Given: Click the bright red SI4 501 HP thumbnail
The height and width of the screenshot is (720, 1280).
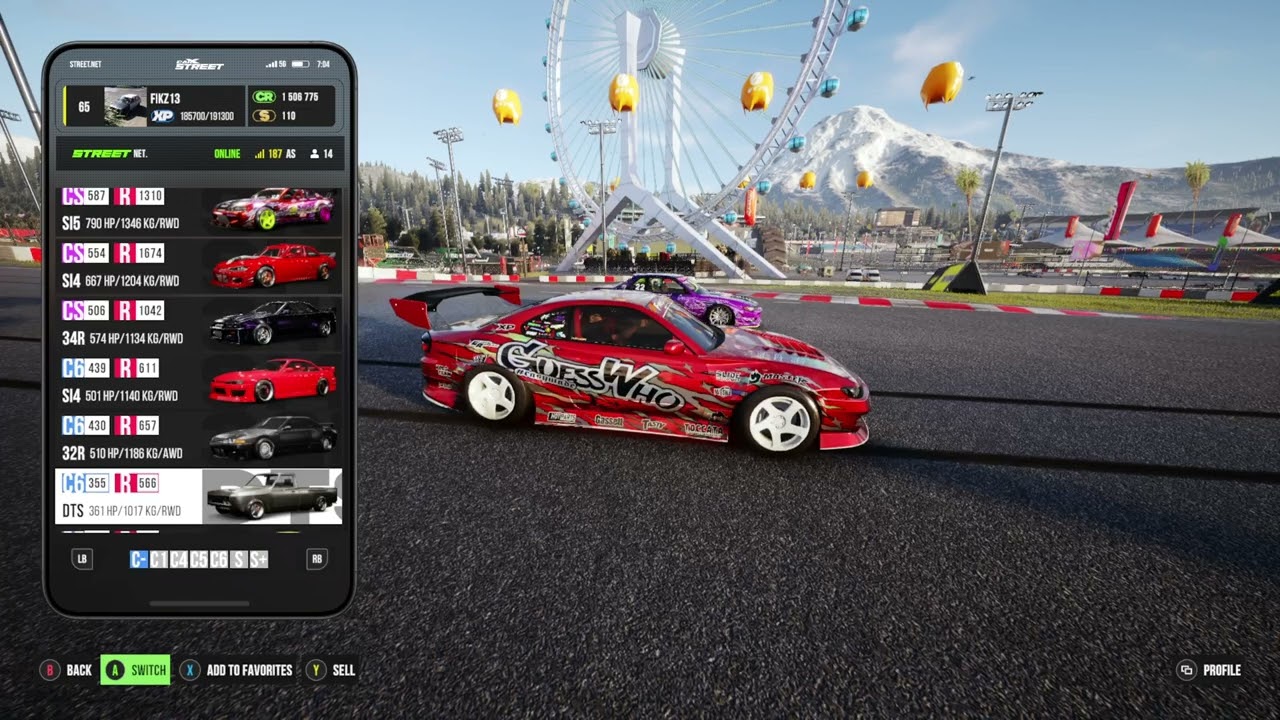Looking at the screenshot, I should (273, 380).
